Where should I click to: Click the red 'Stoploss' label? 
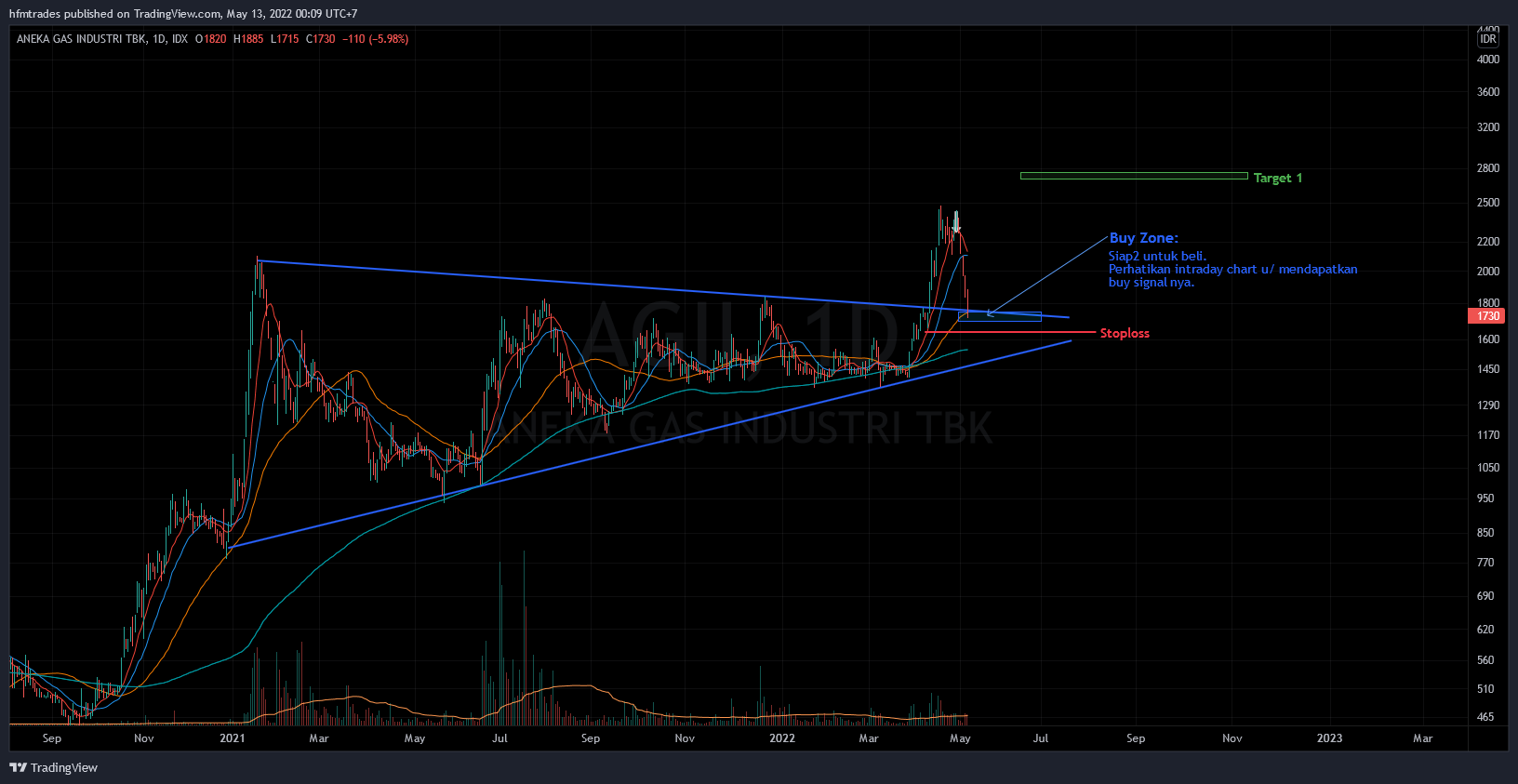click(1125, 333)
